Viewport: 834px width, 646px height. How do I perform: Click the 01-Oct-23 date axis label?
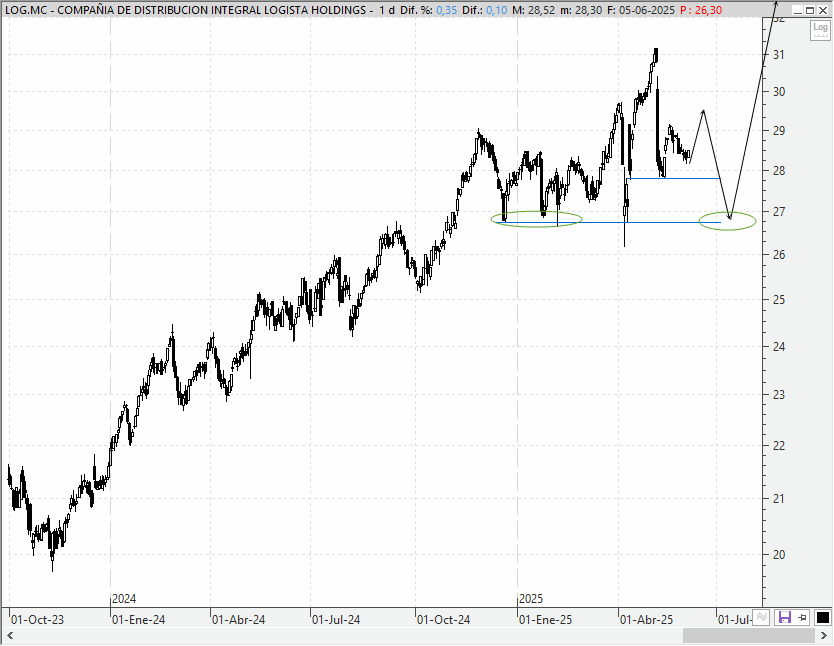point(37,619)
